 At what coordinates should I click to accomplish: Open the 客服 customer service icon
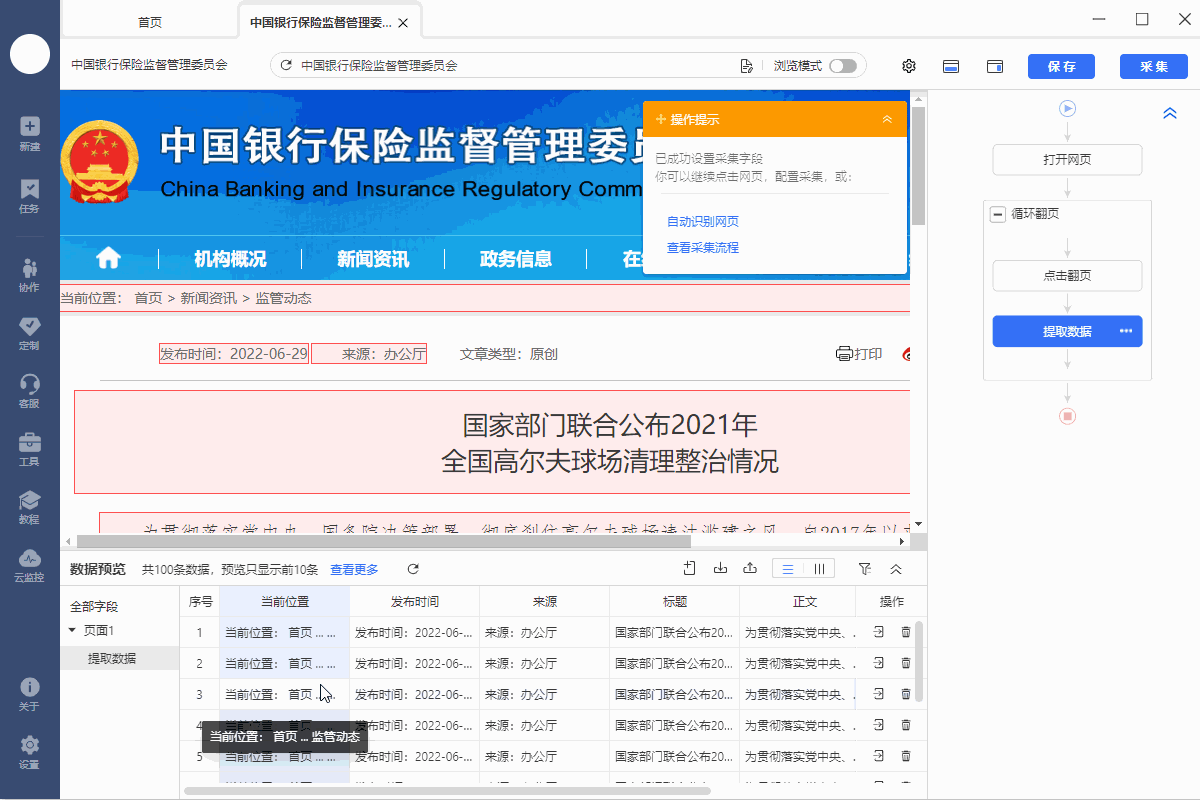coord(30,390)
